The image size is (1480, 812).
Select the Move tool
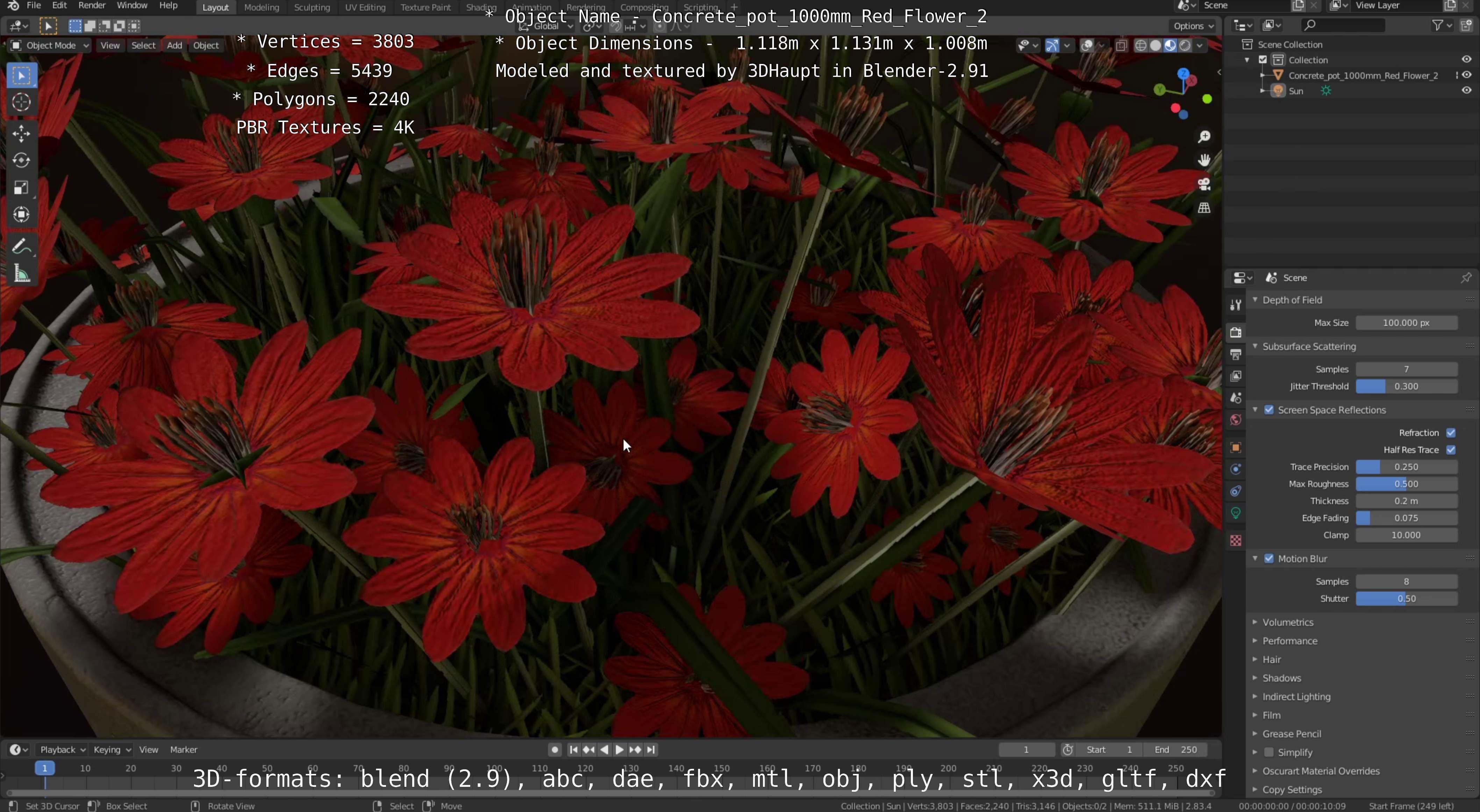click(x=21, y=134)
